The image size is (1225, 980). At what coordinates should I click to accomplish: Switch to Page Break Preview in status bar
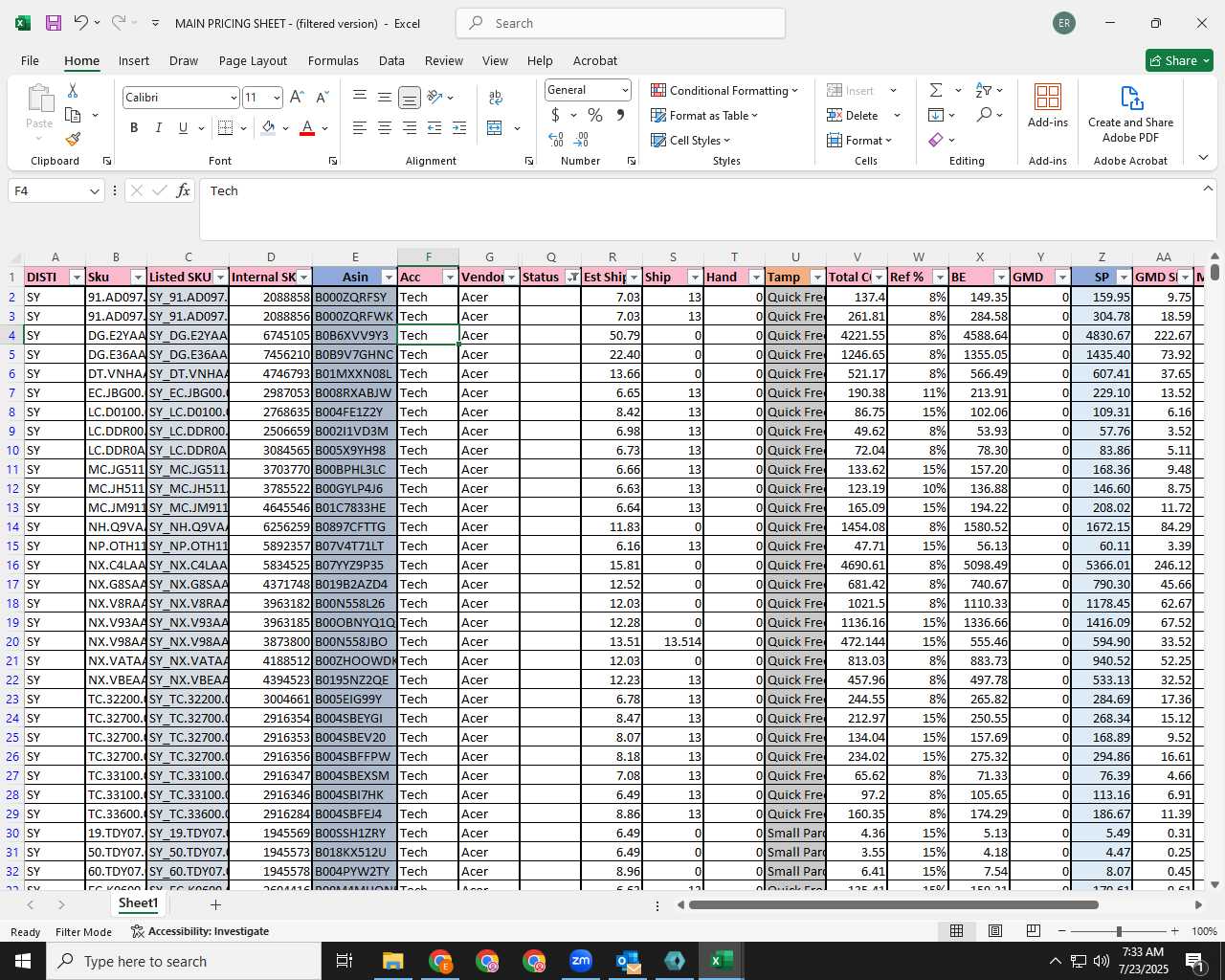tap(1034, 931)
